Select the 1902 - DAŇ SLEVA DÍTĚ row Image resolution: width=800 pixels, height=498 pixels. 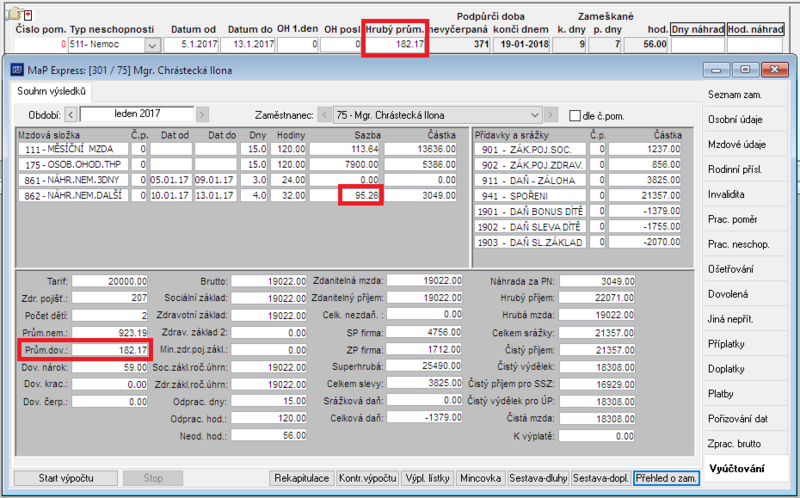pos(578,227)
